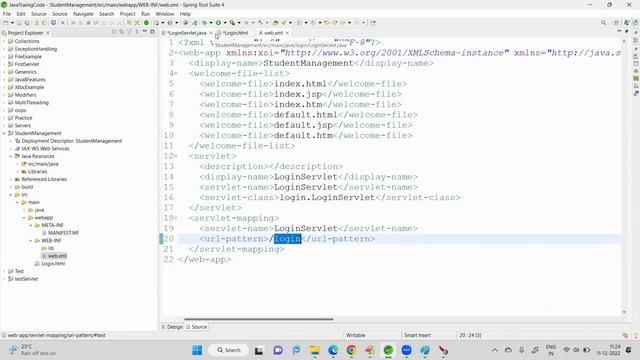
Task: Switch to the Source tab of the XML editor
Action: coord(196,327)
